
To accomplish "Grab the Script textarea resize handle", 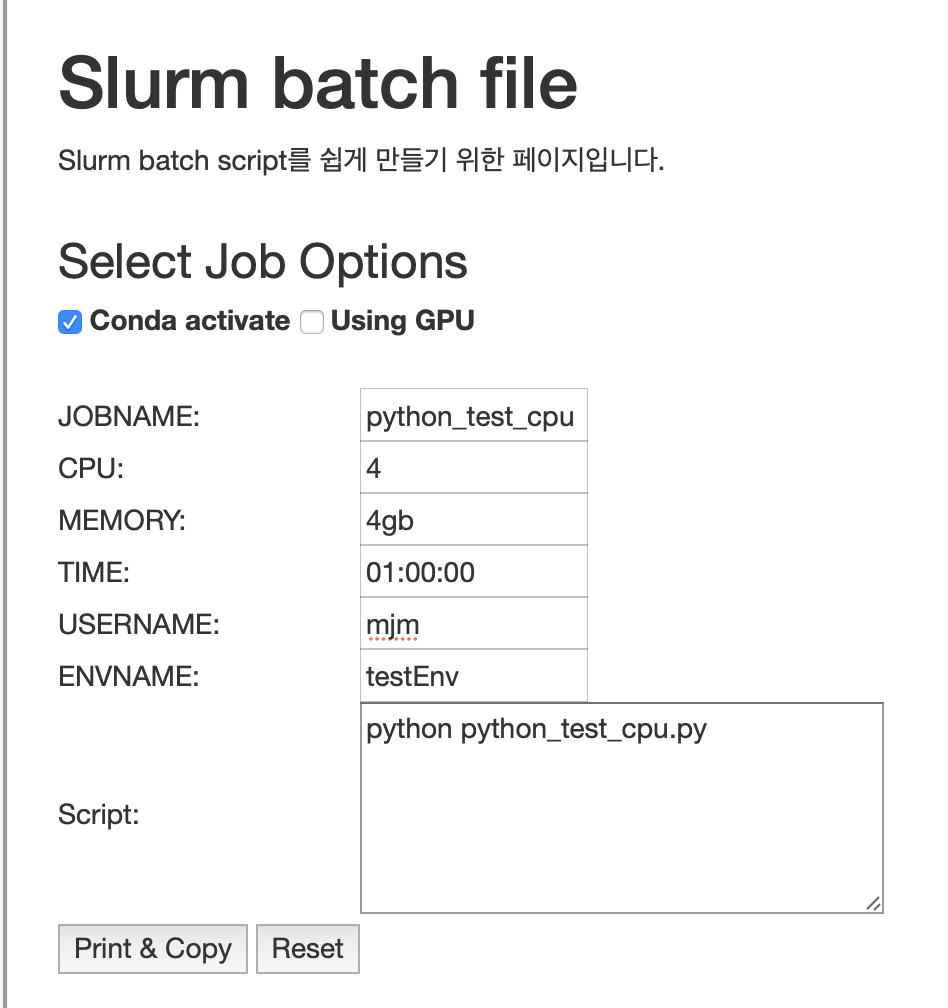I will coord(873,903).
